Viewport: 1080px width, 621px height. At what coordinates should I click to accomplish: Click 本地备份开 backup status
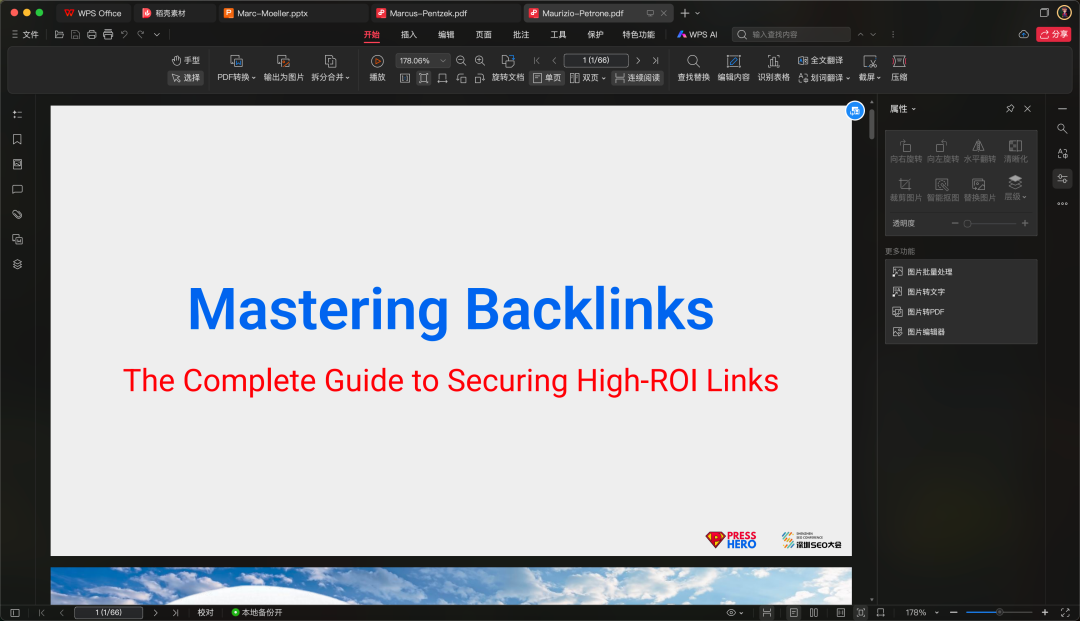pyautogui.click(x=257, y=612)
